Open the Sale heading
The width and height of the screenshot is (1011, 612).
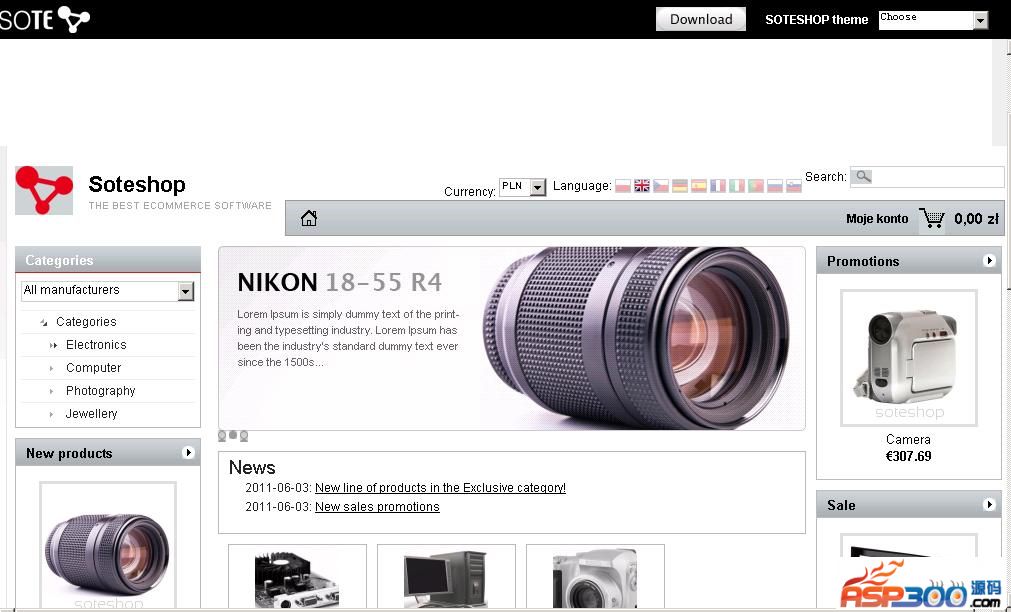click(x=841, y=505)
